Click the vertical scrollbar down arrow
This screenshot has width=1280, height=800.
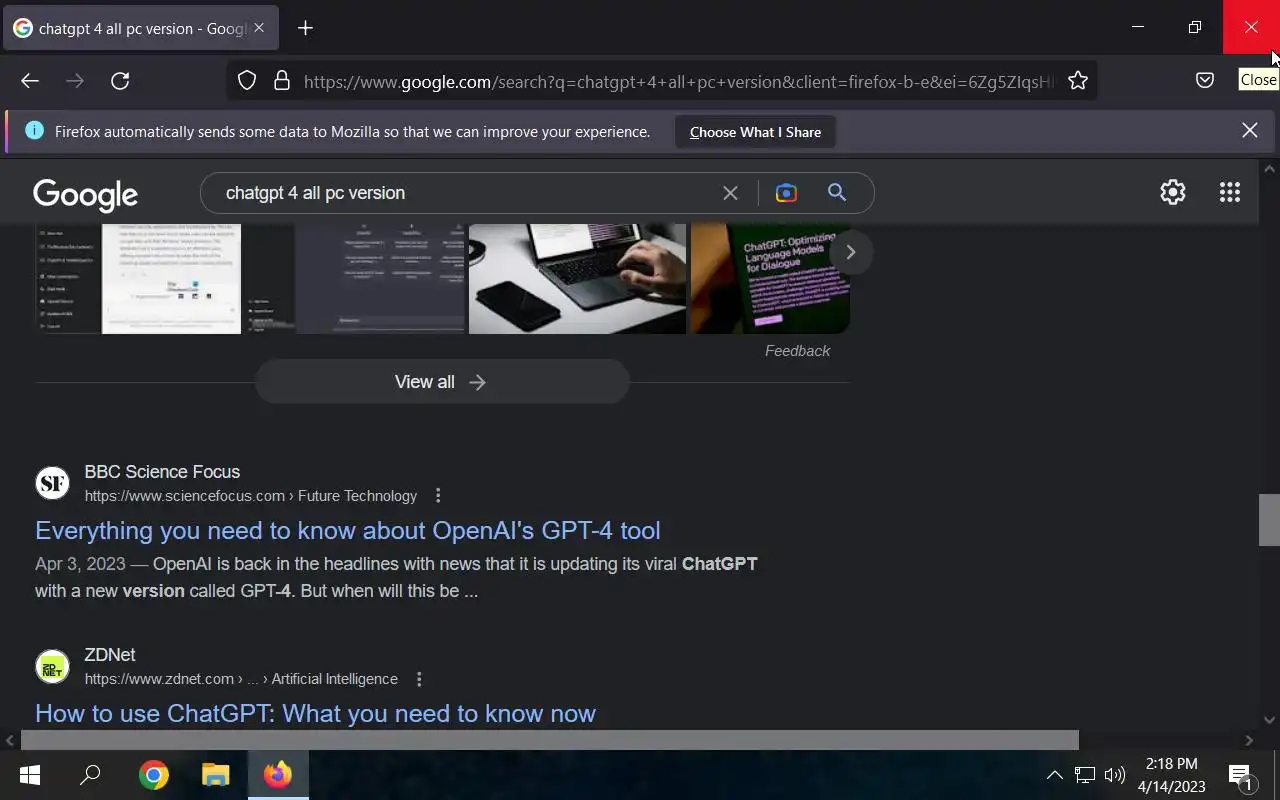(x=1269, y=719)
